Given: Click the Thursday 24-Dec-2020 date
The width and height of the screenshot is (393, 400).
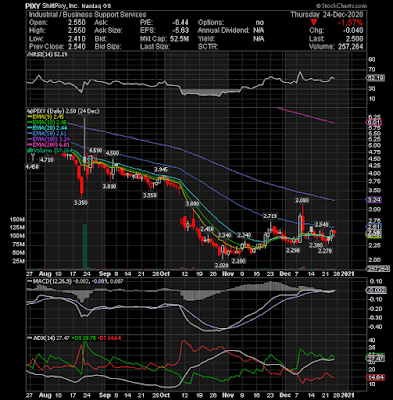Looking at the screenshot, I should (327, 15).
